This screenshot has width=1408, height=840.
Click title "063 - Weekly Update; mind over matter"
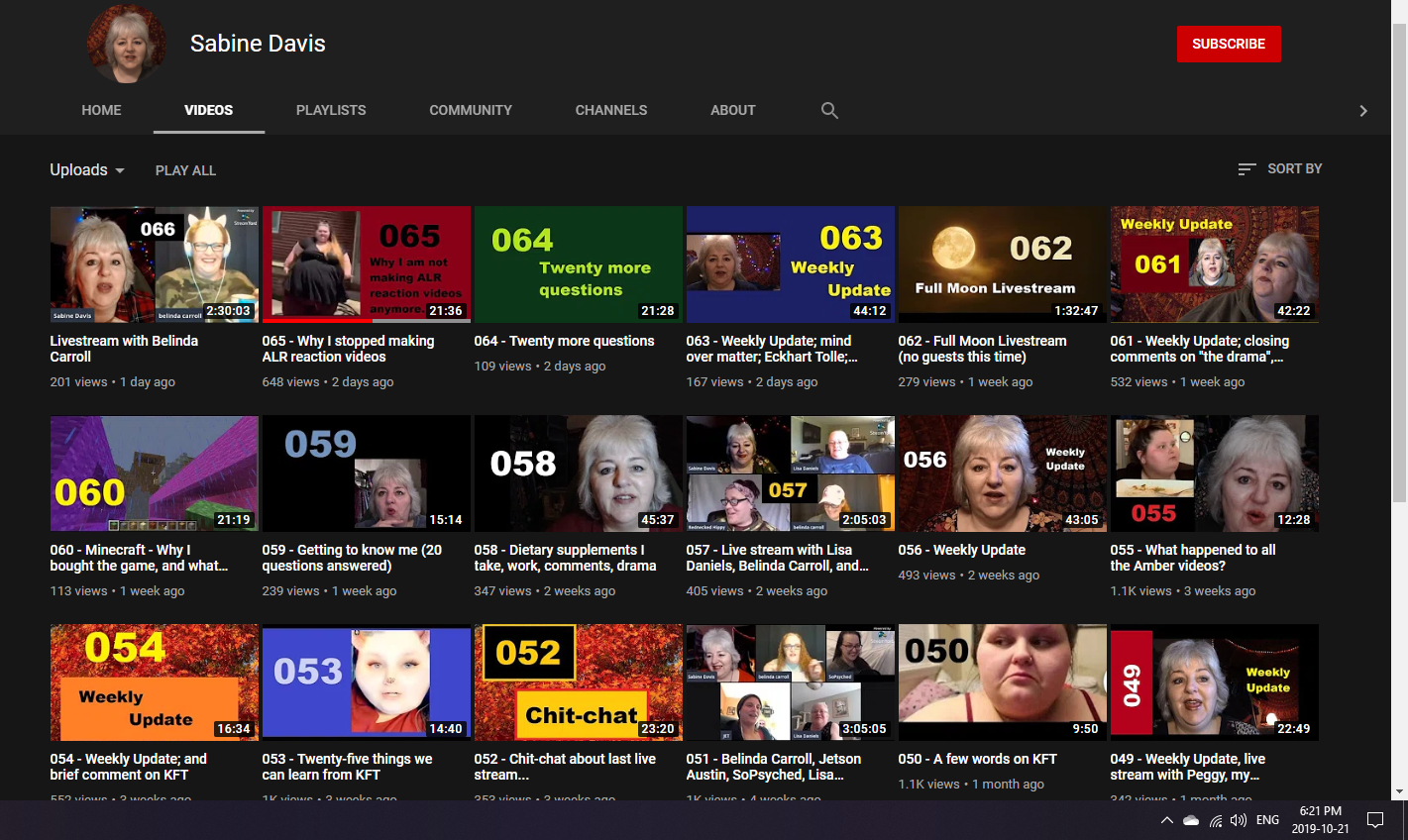tap(772, 349)
